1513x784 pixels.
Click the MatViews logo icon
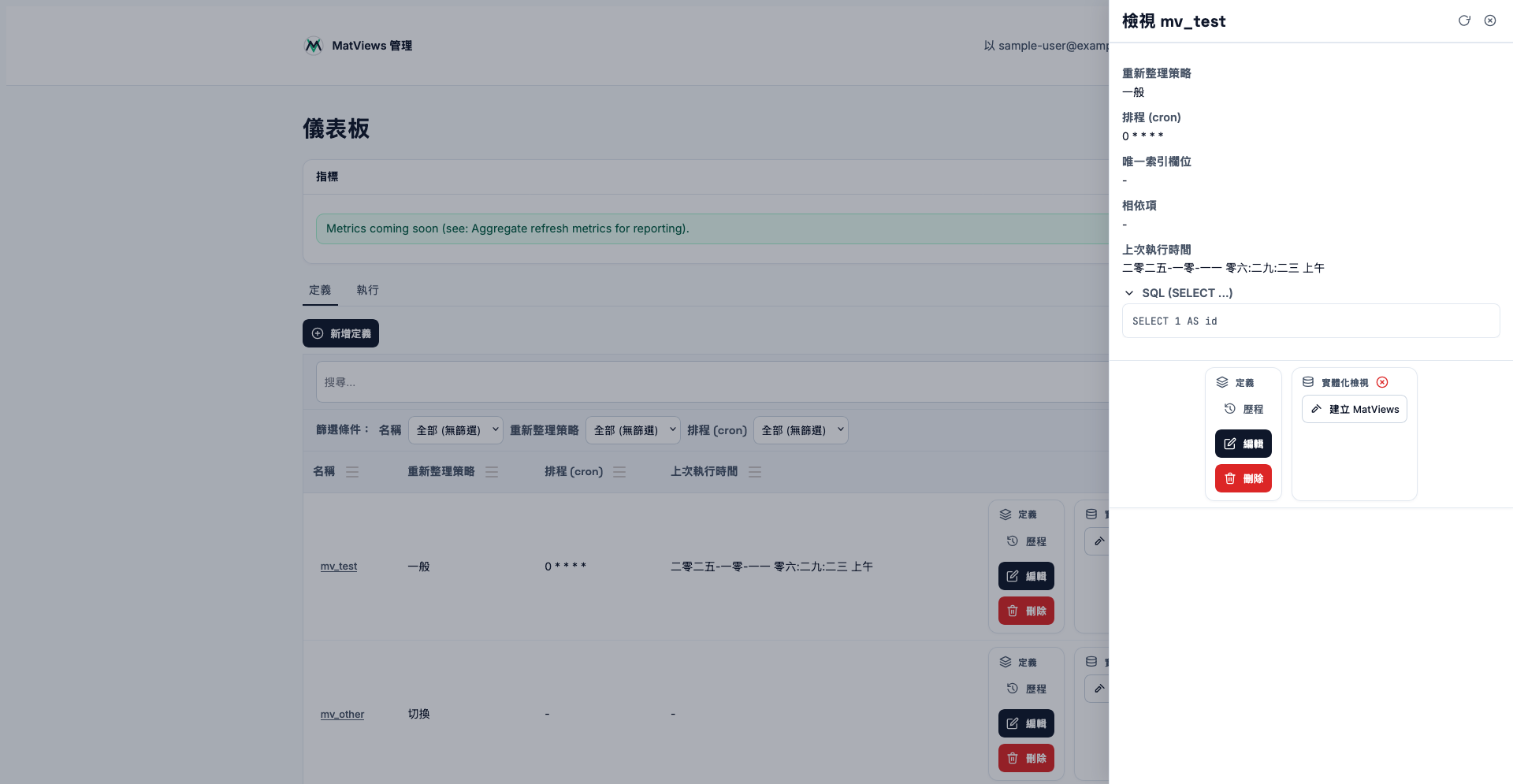click(x=314, y=46)
